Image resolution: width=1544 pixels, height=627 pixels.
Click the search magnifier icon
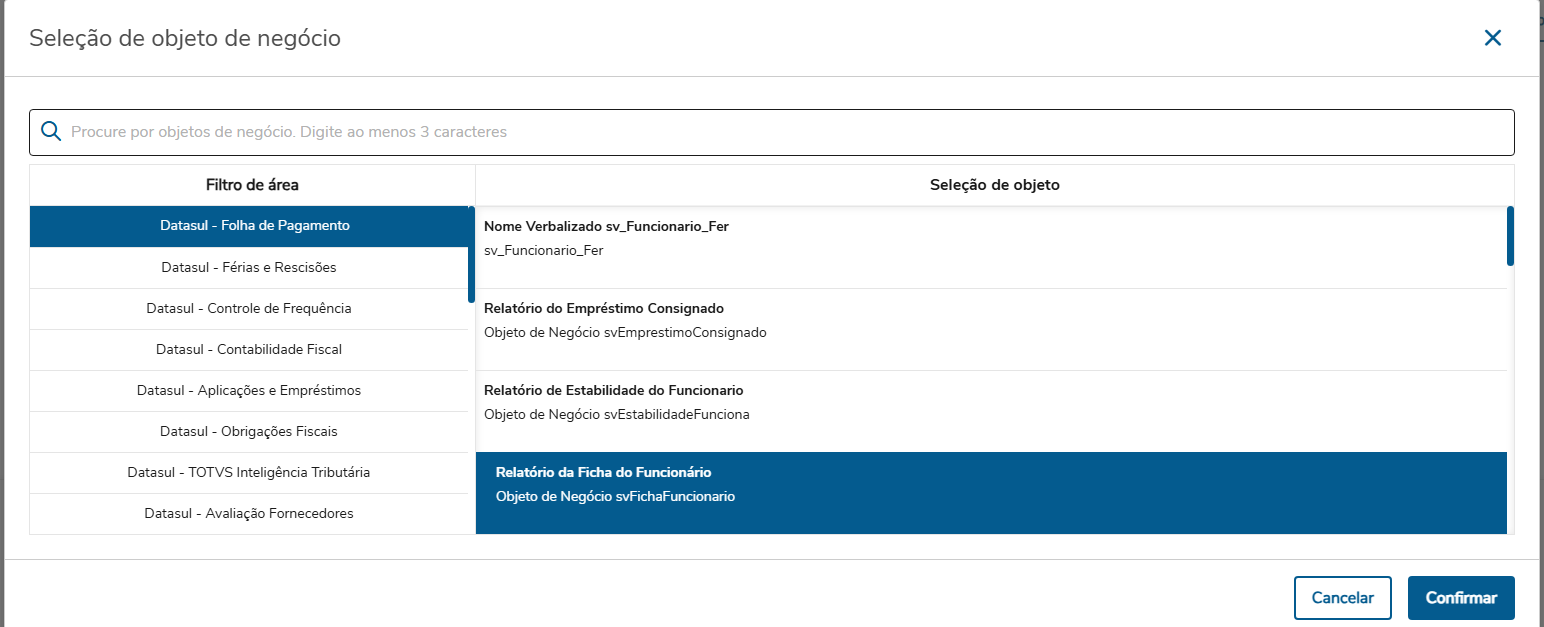click(x=51, y=132)
